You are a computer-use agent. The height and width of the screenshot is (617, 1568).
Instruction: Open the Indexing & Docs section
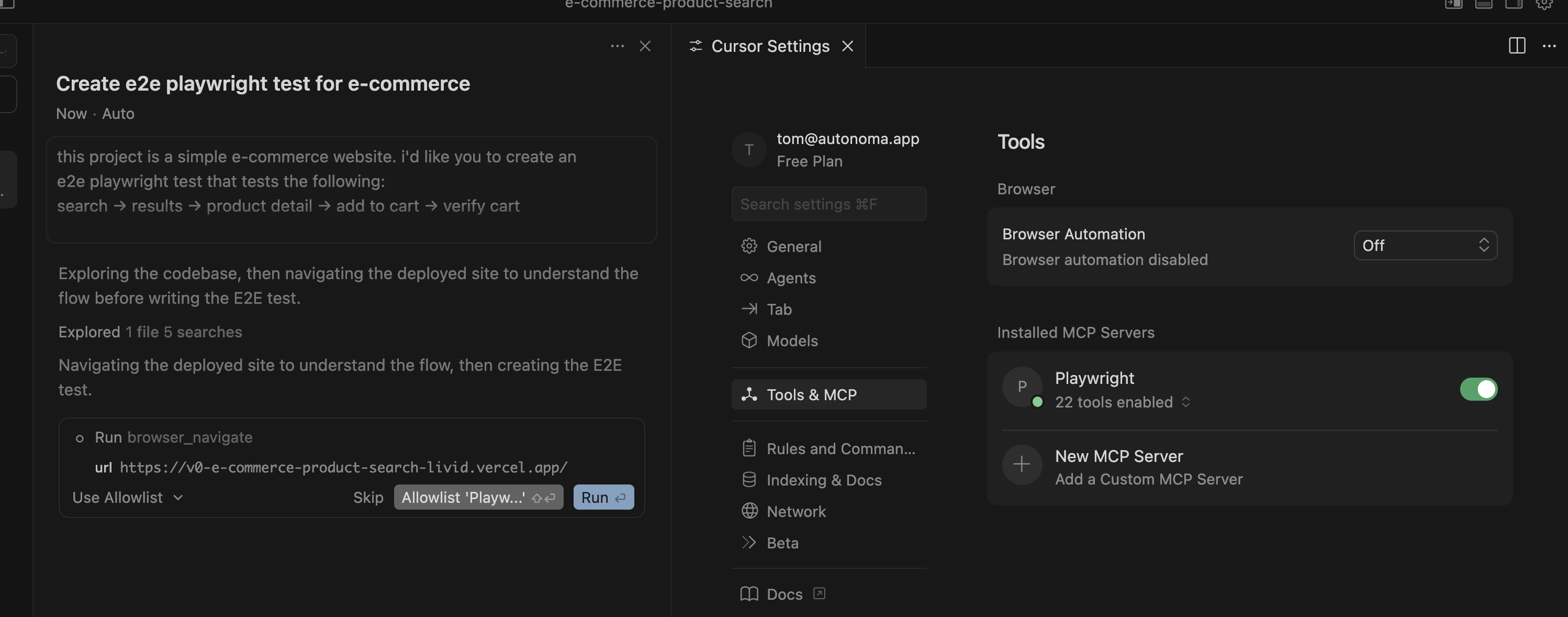[x=824, y=480]
